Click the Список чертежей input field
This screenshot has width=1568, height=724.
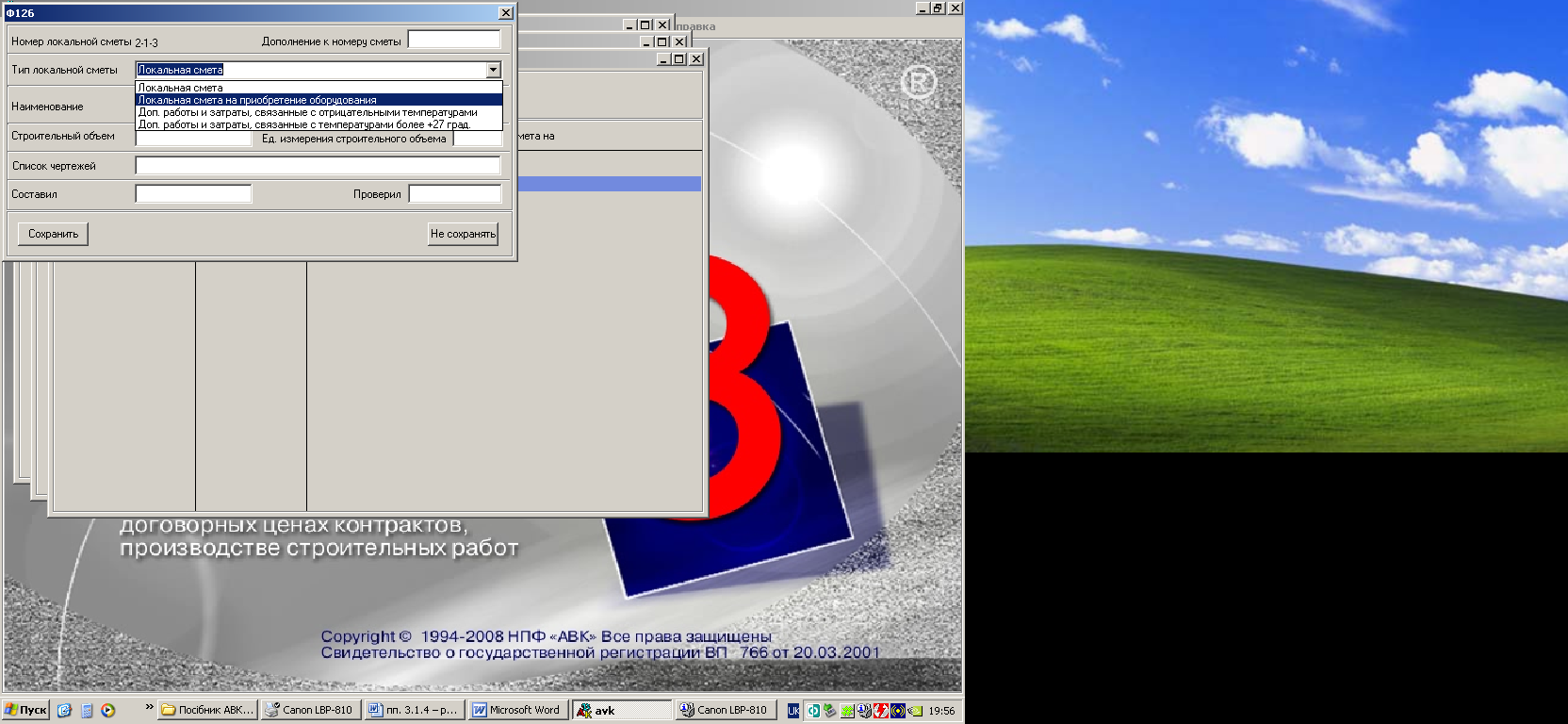click(318, 165)
